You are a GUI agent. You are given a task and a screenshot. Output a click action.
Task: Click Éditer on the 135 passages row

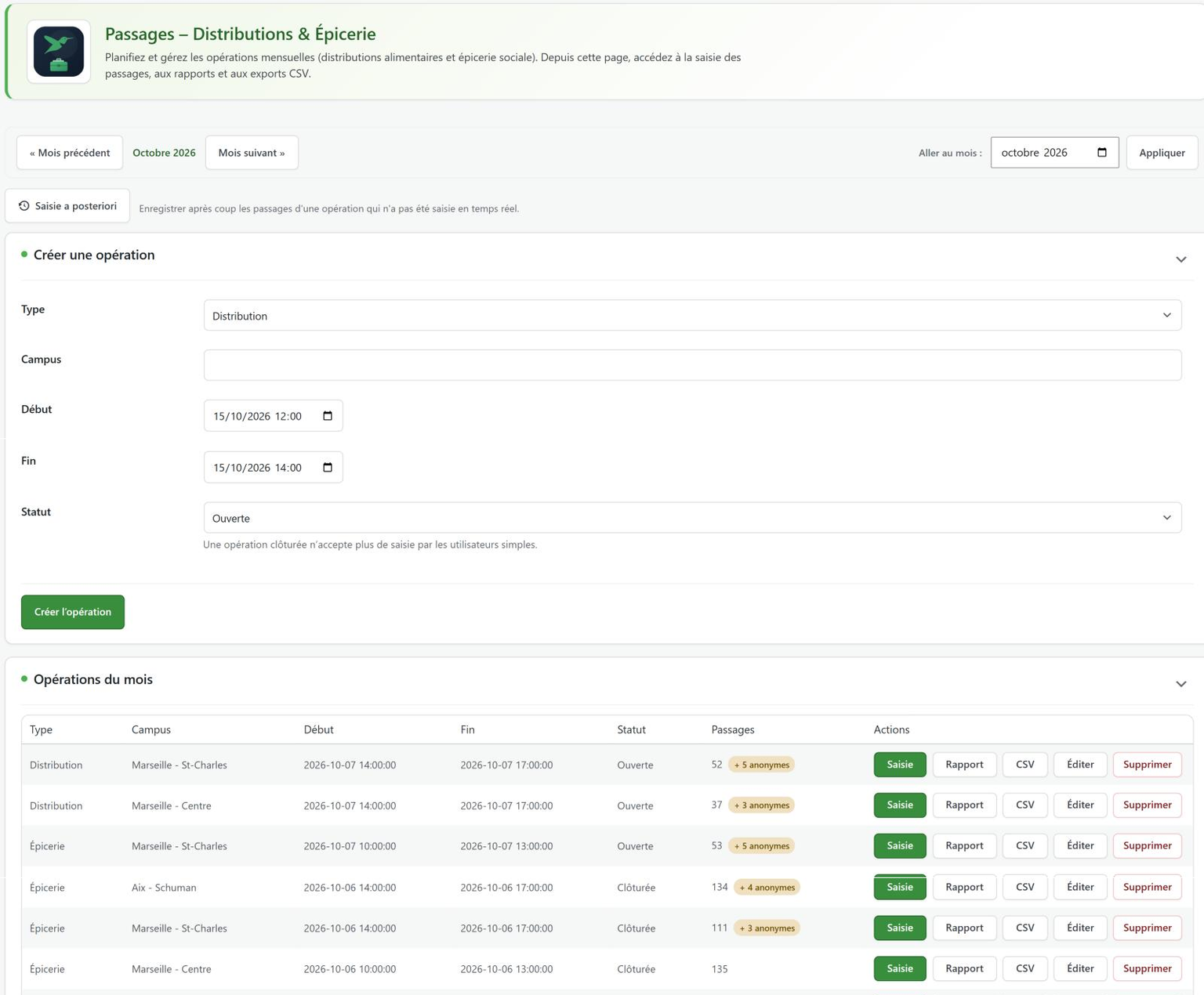(x=1080, y=968)
